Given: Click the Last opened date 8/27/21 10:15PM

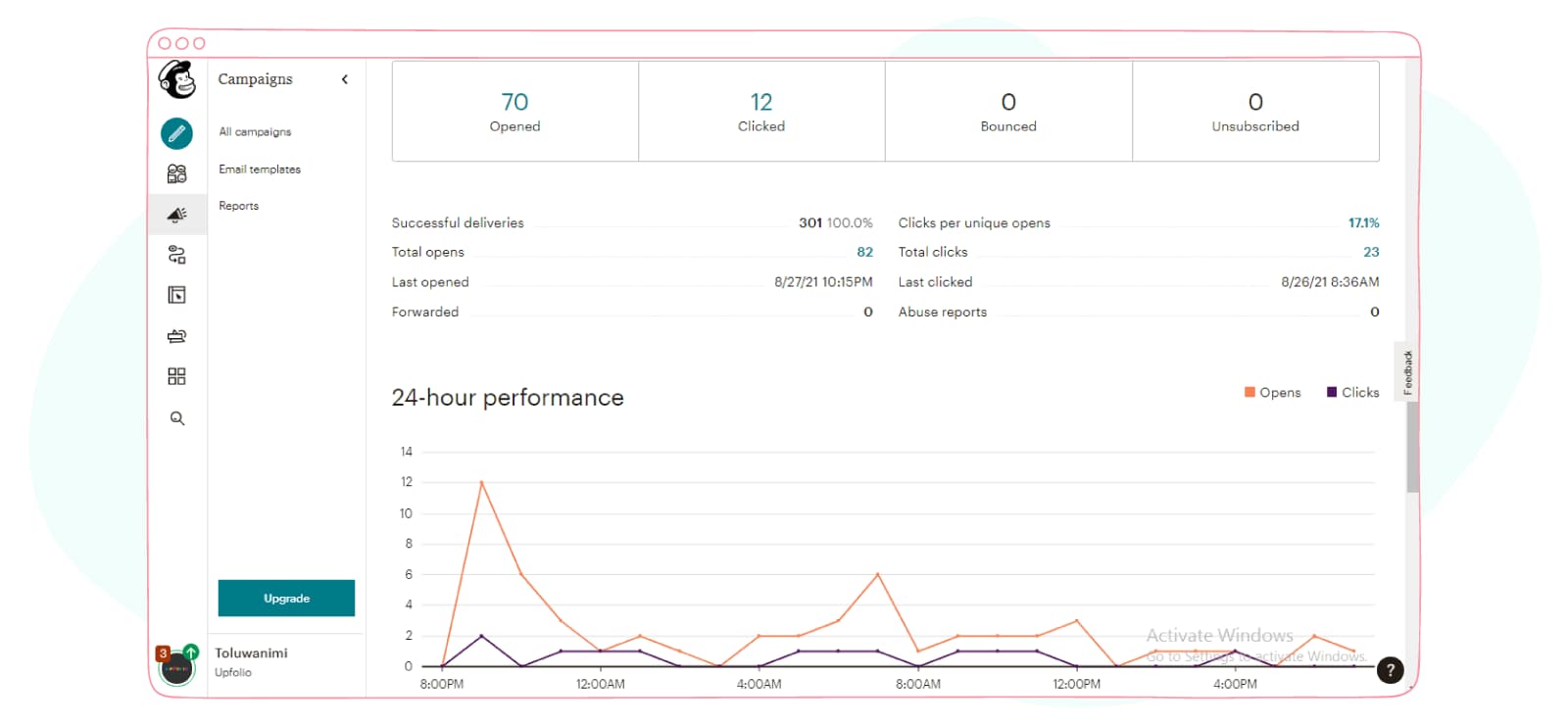Looking at the screenshot, I should (x=823, y=282).
